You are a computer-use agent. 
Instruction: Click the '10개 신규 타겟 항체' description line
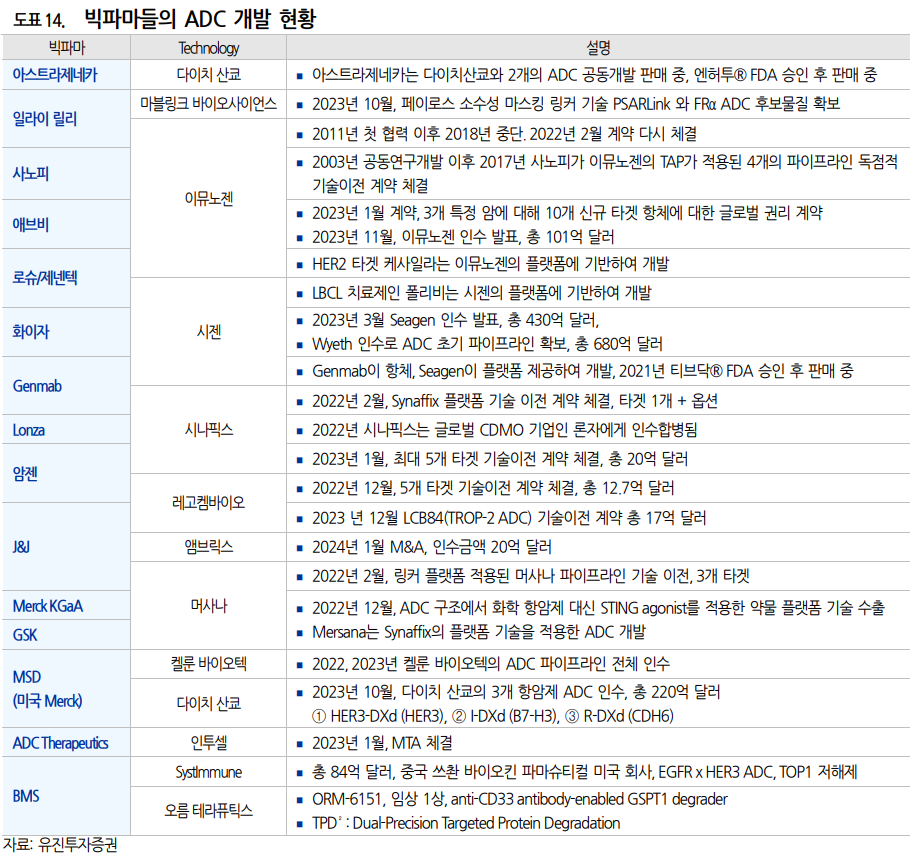[567, 213]
